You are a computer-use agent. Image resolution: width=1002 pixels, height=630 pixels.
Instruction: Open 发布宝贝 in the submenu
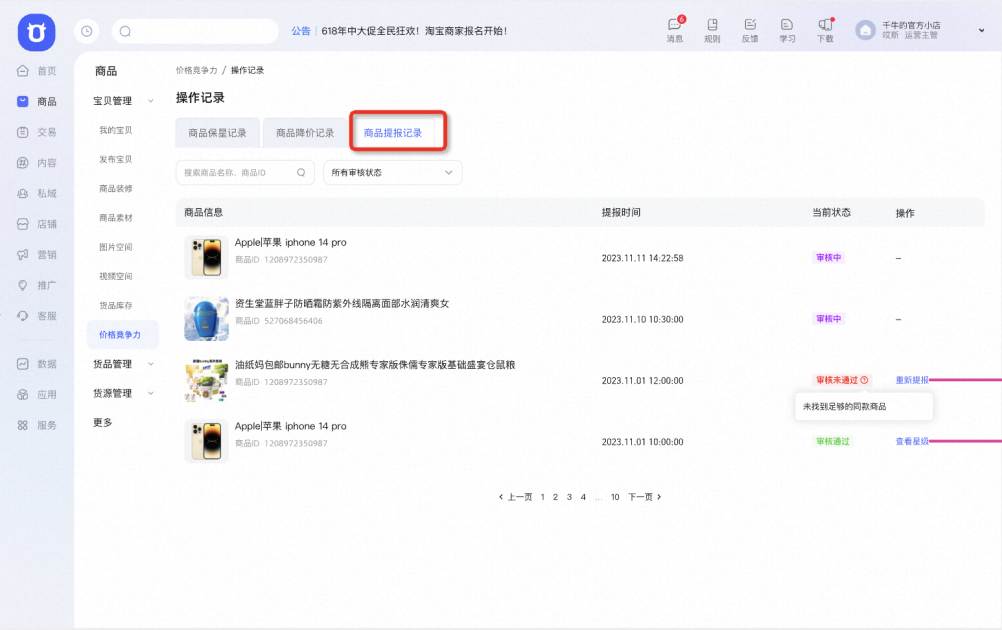pos(116,160)
